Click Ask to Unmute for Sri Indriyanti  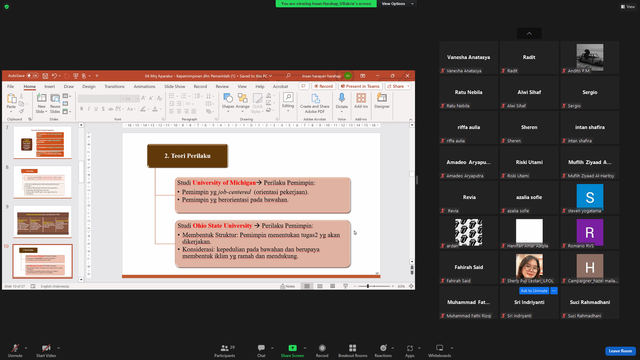[534, 291]
